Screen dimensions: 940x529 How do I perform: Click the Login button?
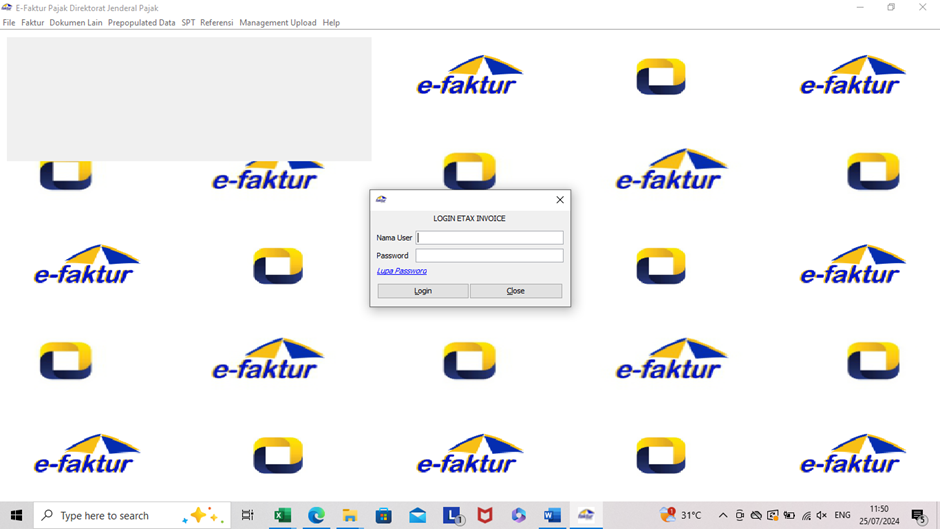pos(423,291)
